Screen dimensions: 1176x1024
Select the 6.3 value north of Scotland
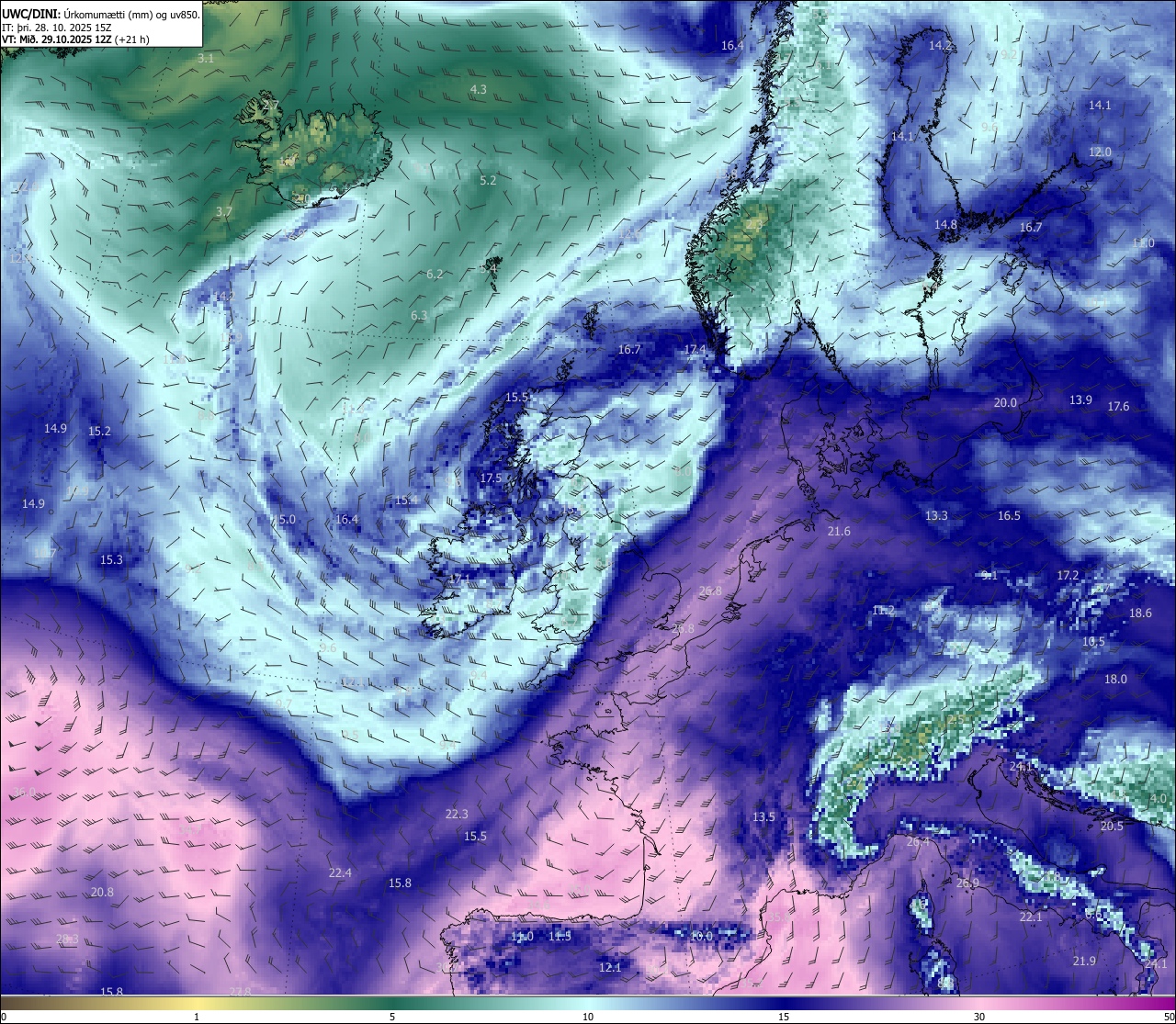(x=419, y=315)
